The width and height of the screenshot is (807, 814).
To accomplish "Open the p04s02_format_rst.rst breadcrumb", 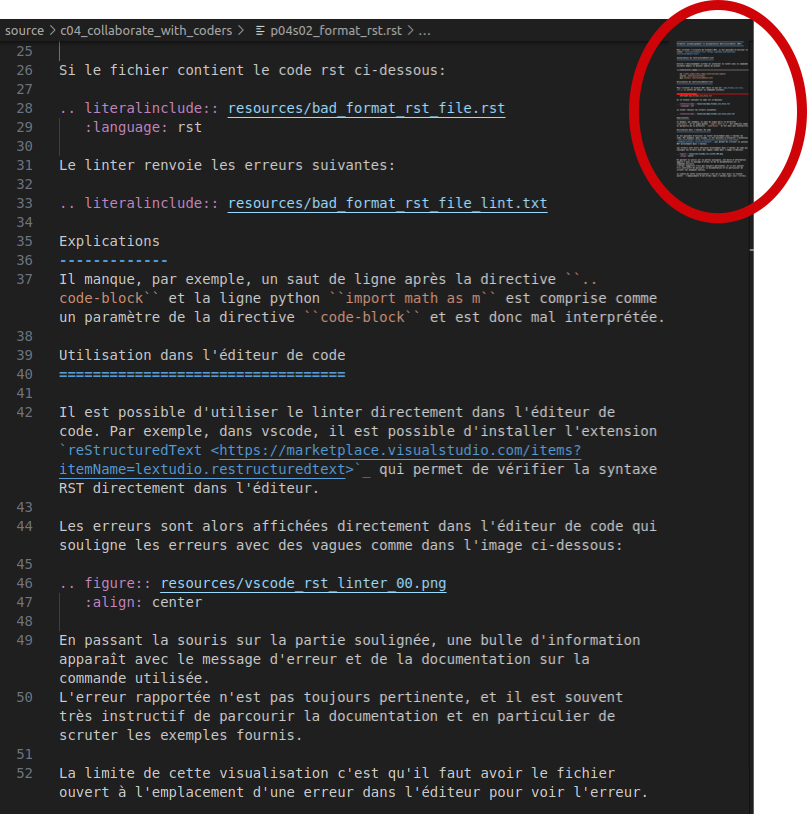I will [337, 30].
